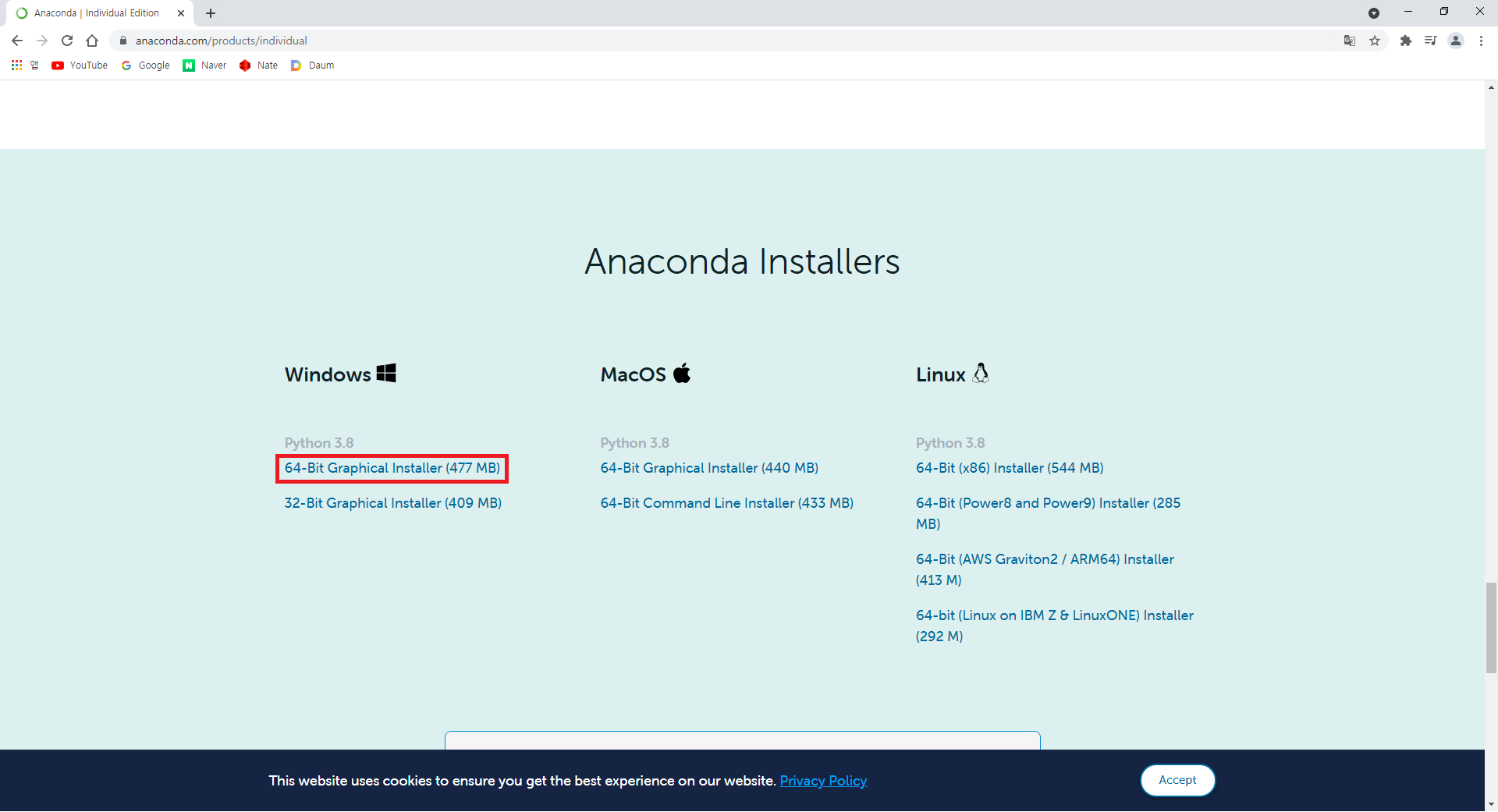
Task: Open the tab search dropdown circle
Action: 1374,13
